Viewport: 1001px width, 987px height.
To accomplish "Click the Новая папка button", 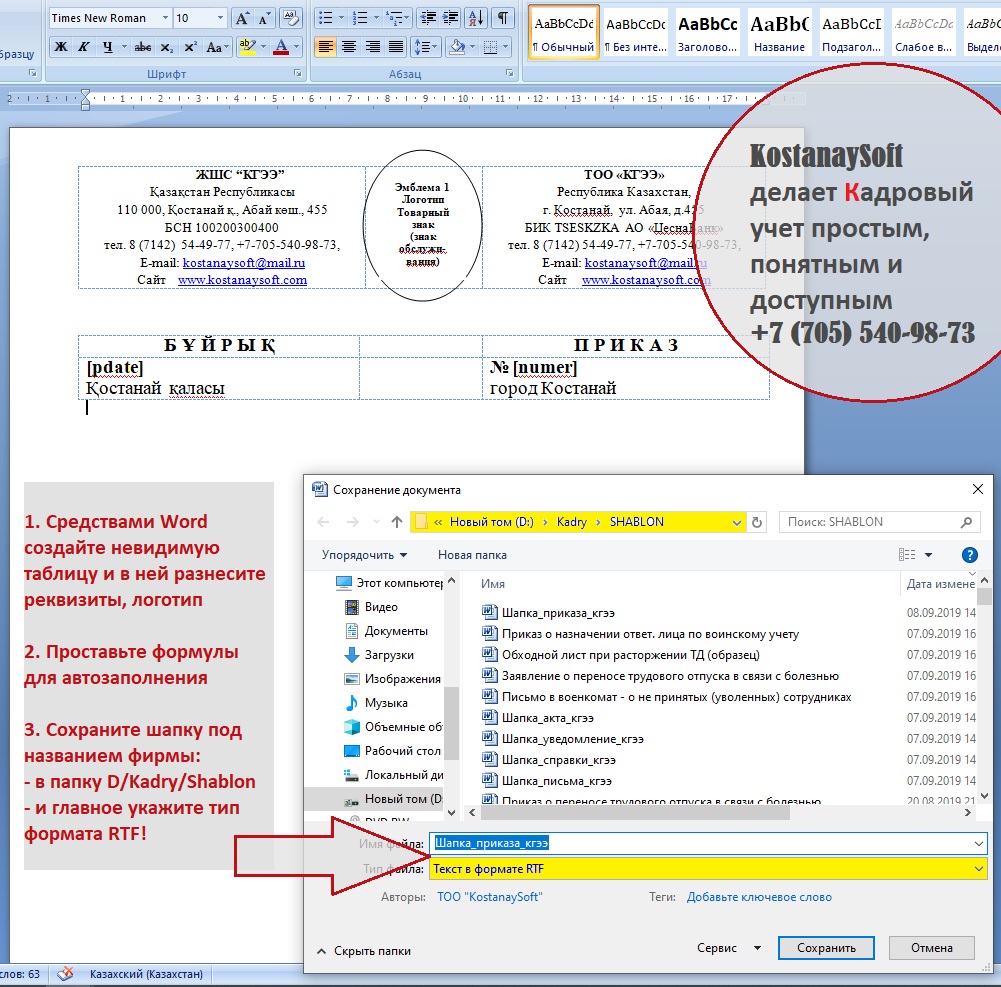I will [x=472, y=555].
